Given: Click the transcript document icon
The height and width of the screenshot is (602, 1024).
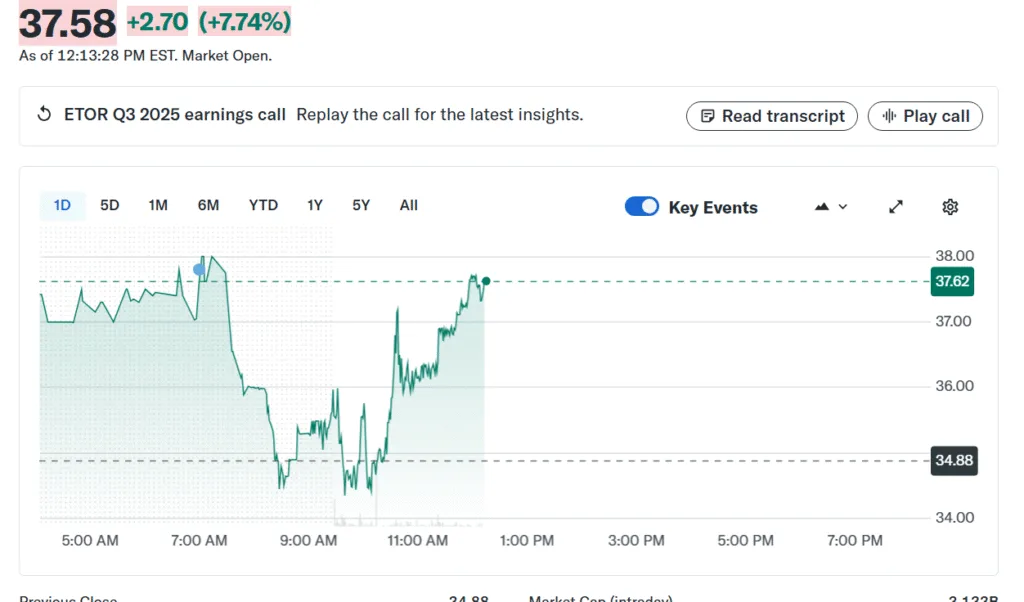Looking at the screenshot, I should [709, 116].
